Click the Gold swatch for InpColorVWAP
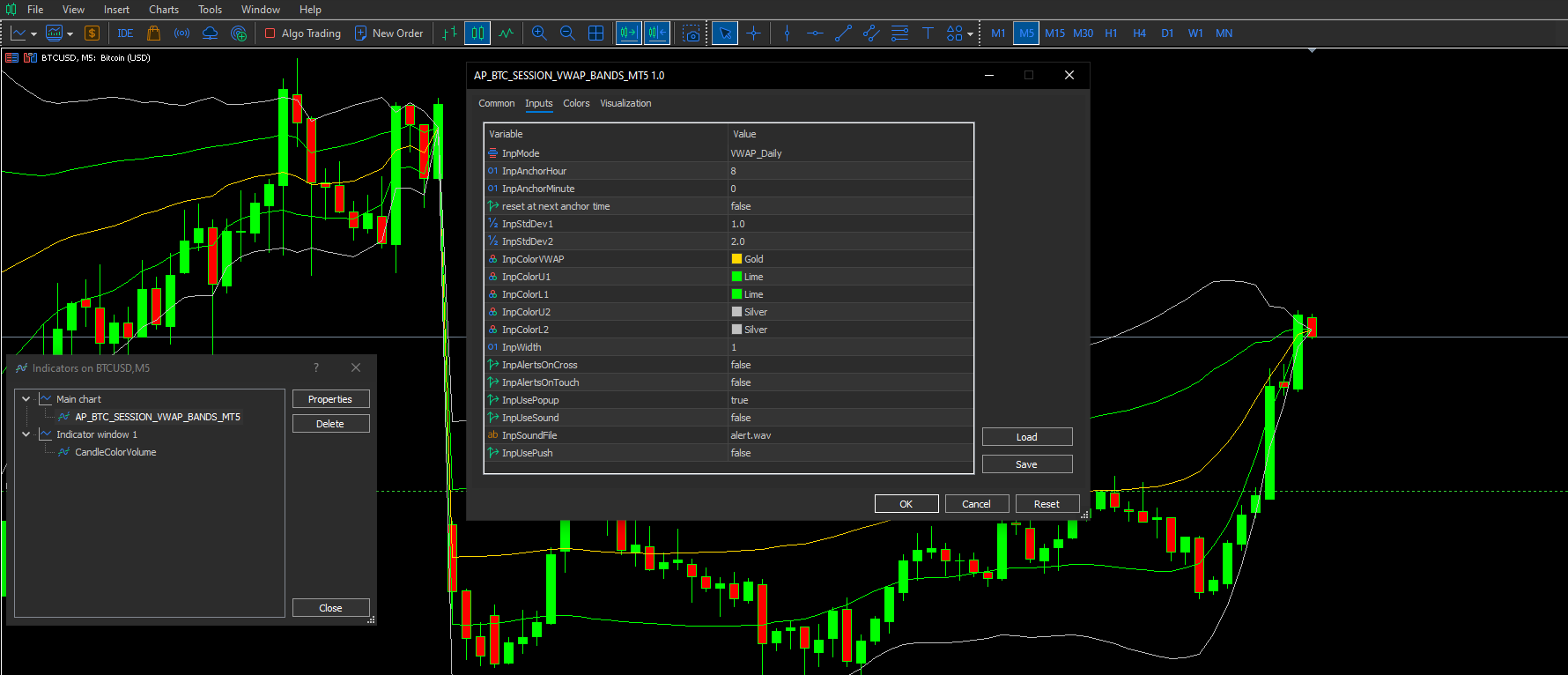 [736, 259]
